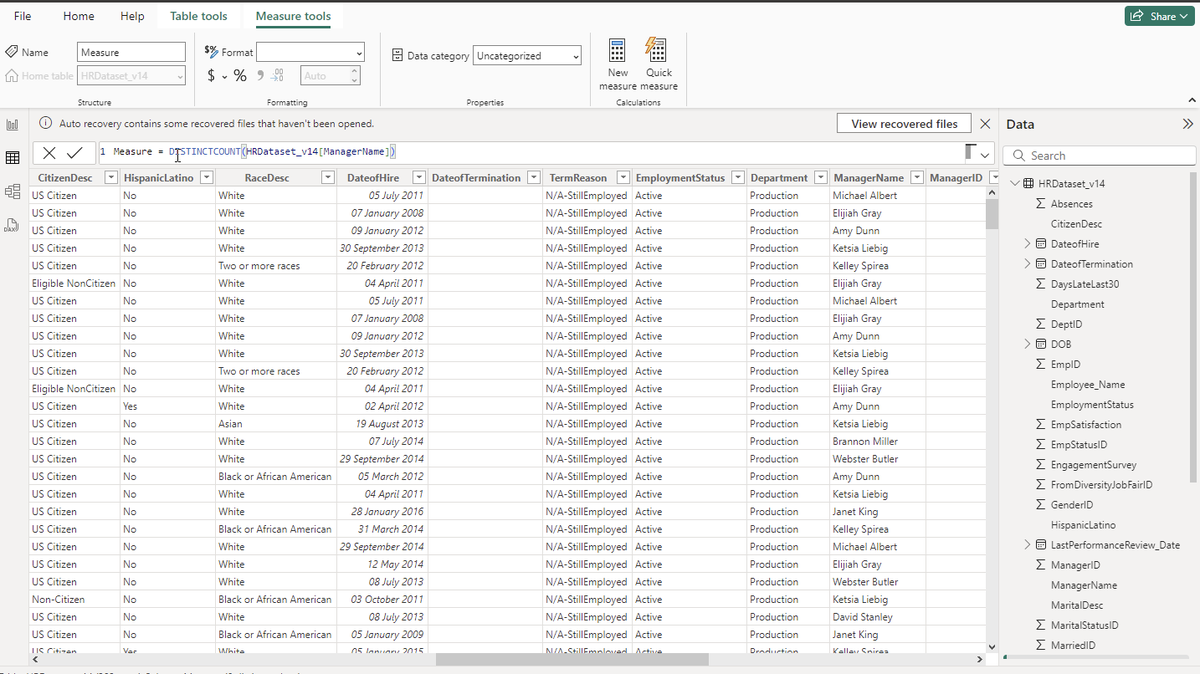Image resolution: width=1200 pixels, height=674 pixels.
Task: Open EmploymentStatus column filter dropdown
Action: (738, 178)
